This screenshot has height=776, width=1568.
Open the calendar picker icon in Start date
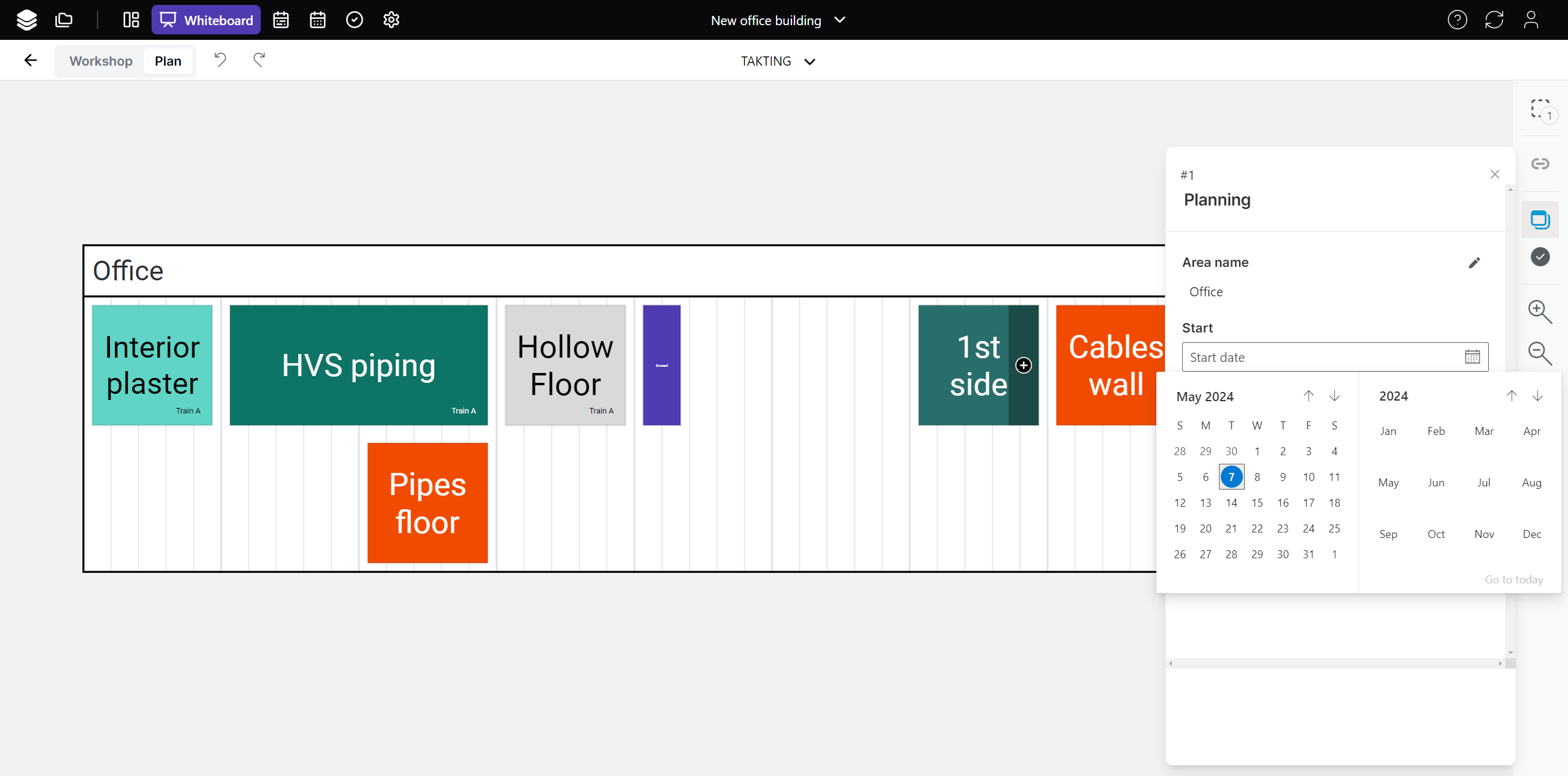tap(1472, 357)
